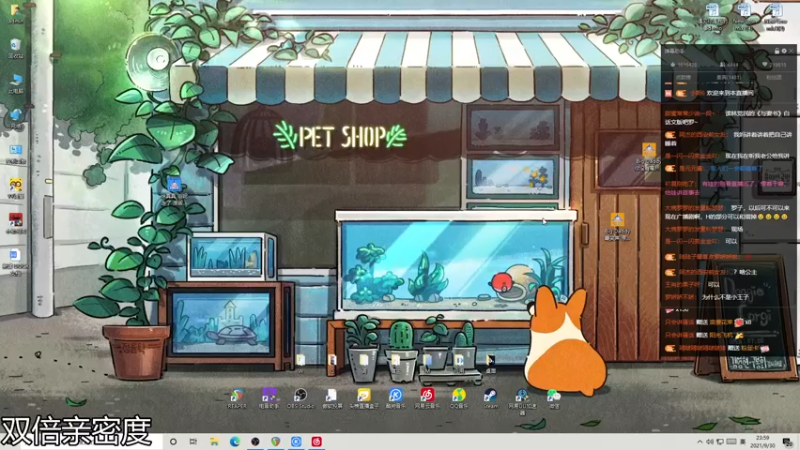
Task: Expand hidden system tray icons chevron
Action: (x=699, y=442)
